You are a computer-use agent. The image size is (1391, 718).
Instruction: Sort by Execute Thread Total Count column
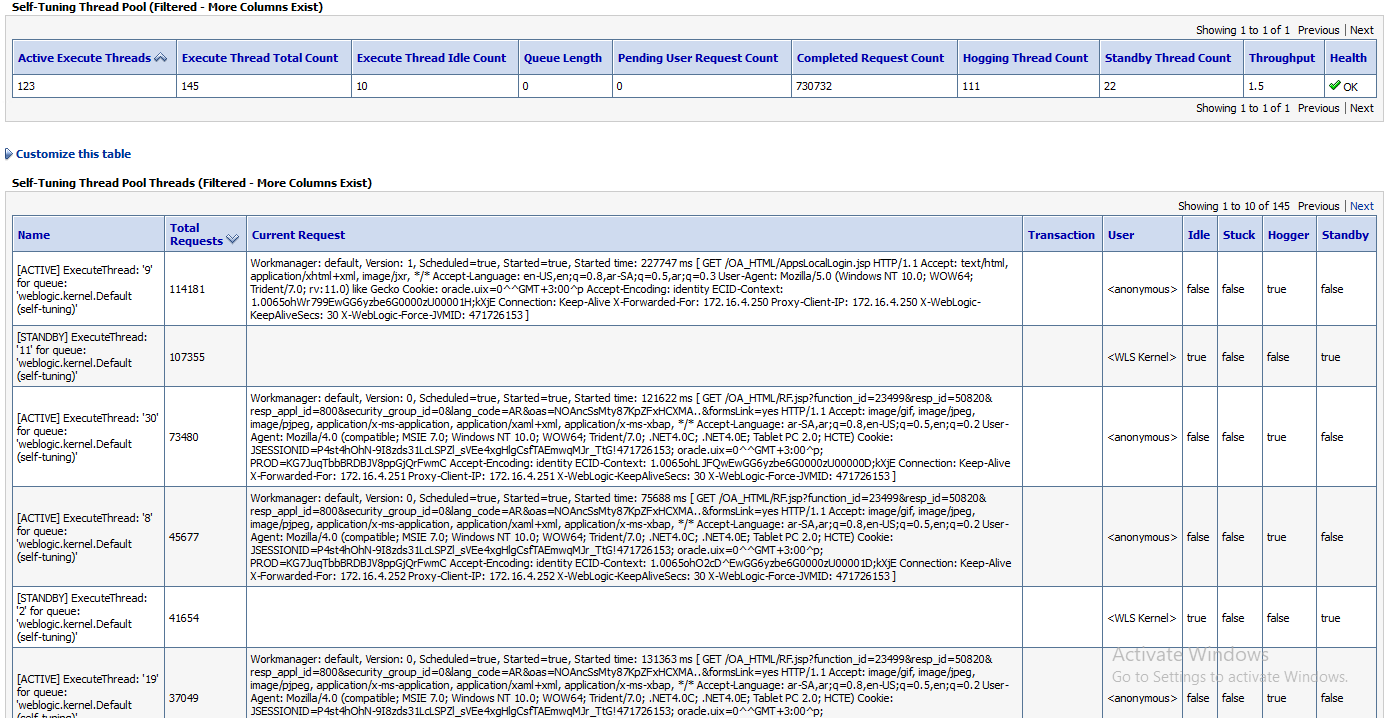coord(260,58)
